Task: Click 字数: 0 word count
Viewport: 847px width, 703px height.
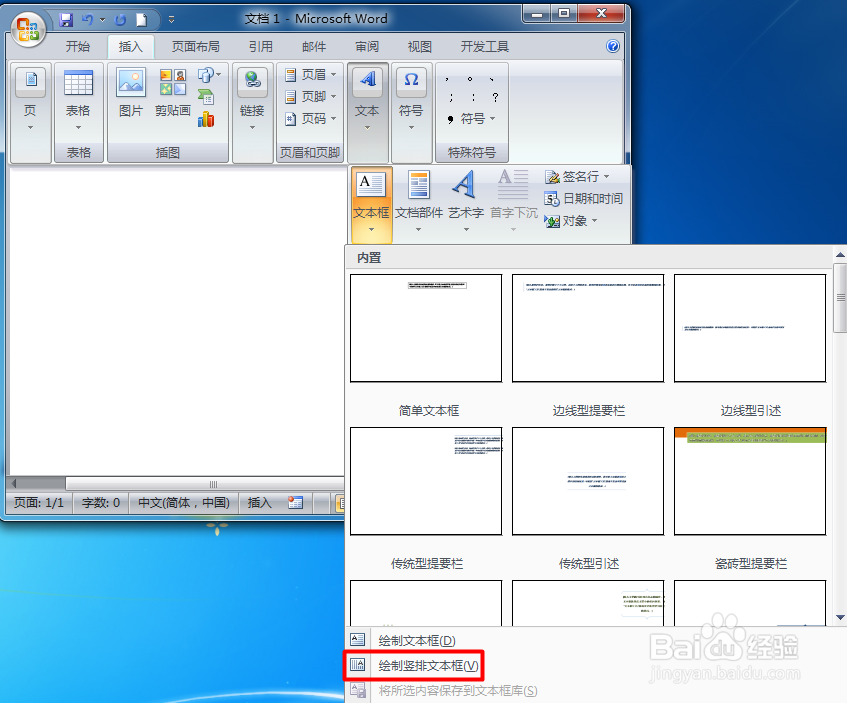Action: [101, 503]
